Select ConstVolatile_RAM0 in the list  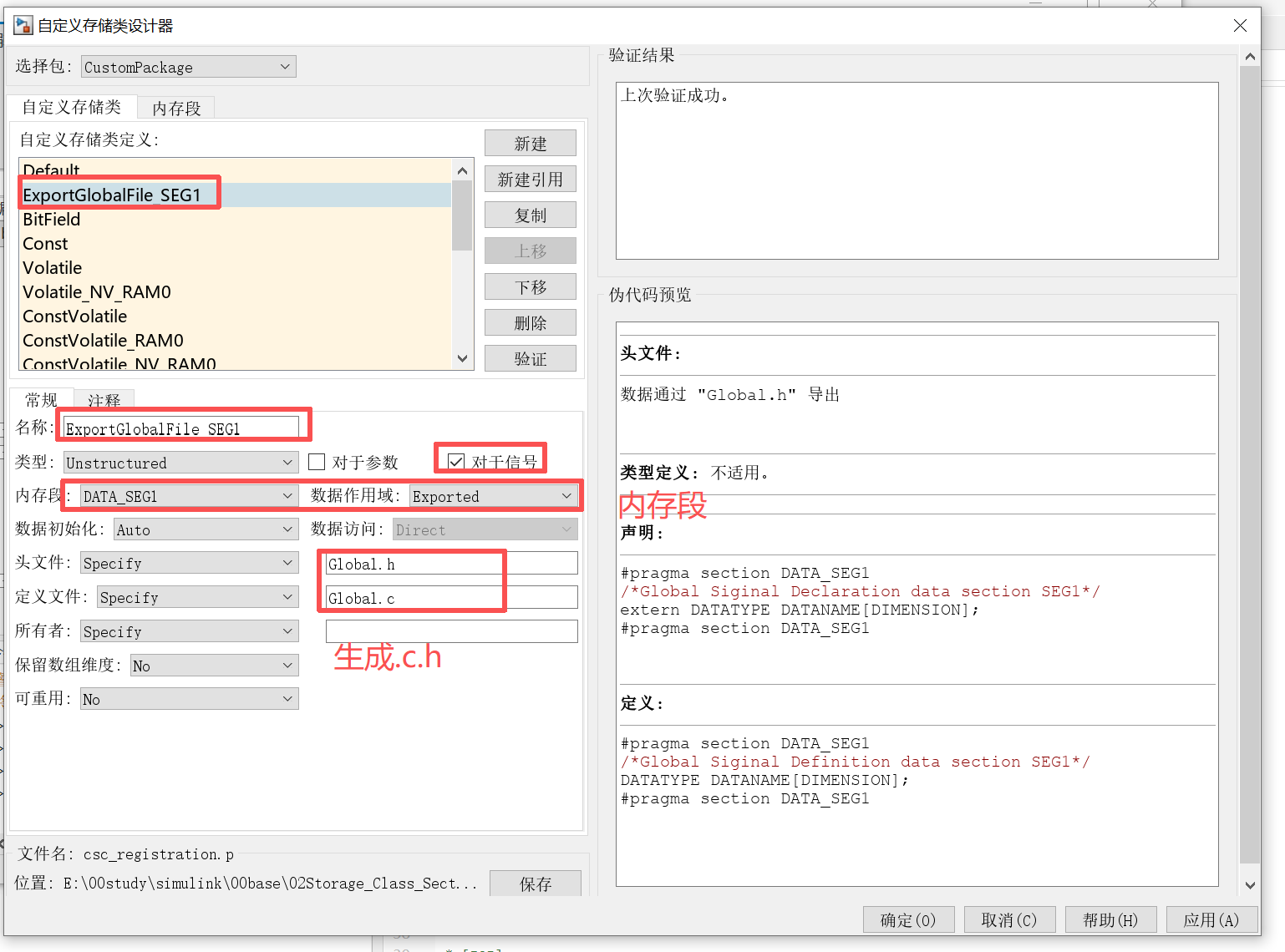(235, 341)
